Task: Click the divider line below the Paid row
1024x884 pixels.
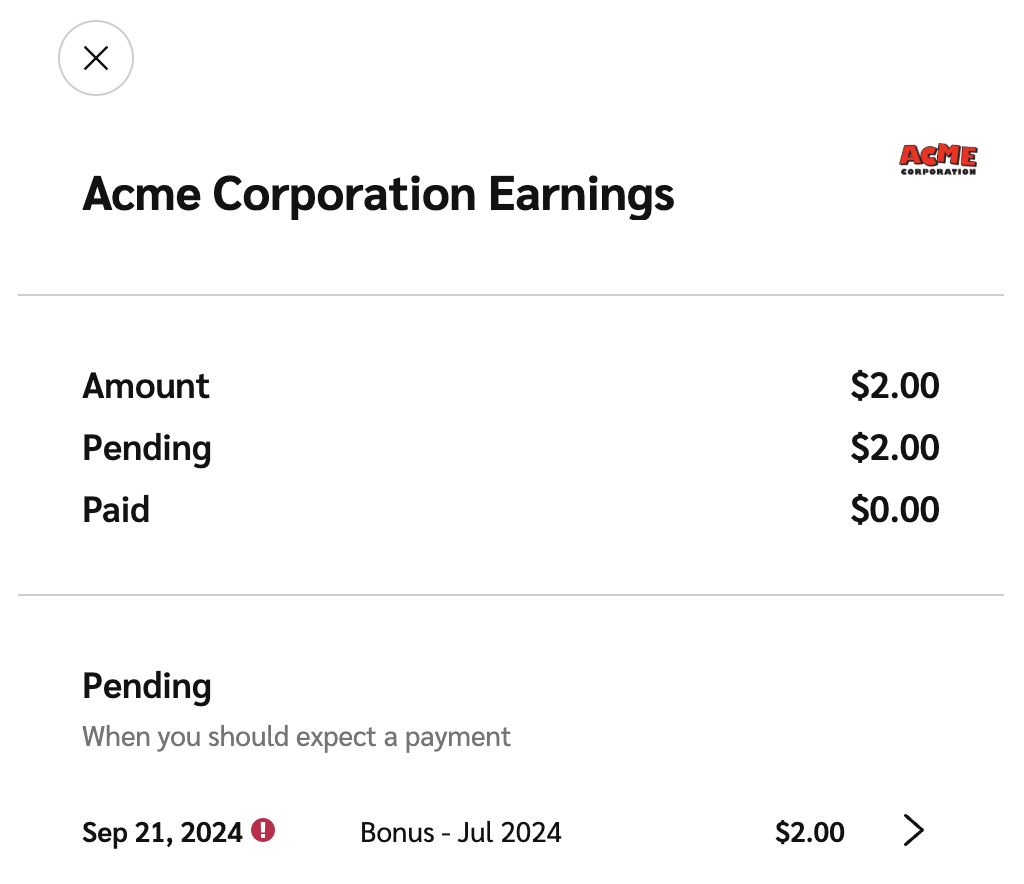Action: pyautogui.click(x=510, y=595)
